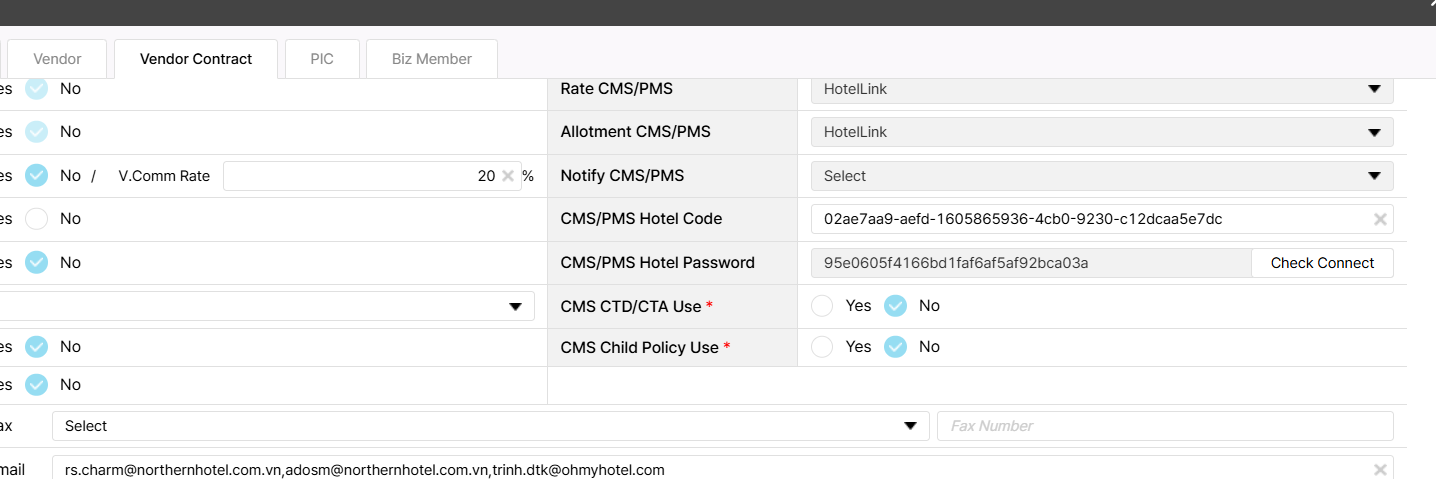Expand the fax Select dropdown

[490, 426]
